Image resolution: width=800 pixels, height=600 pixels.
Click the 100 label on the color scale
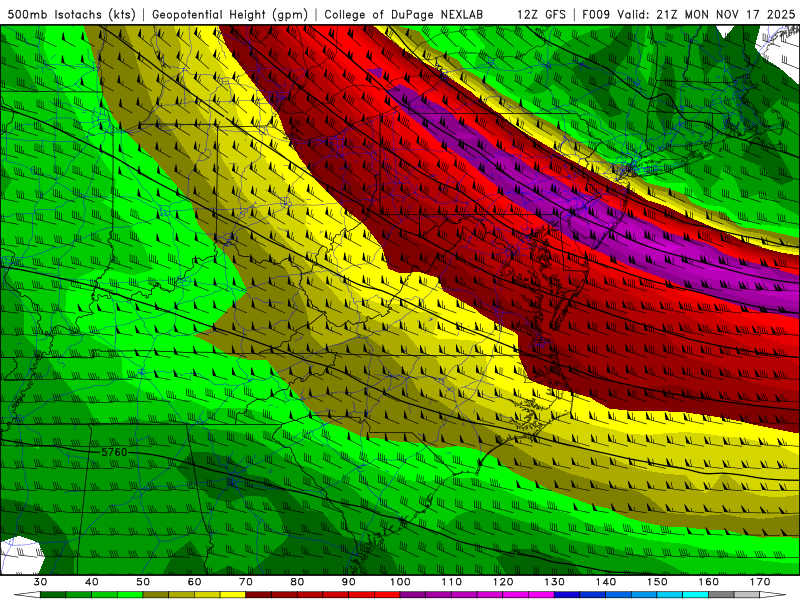[x=400, y=582]
